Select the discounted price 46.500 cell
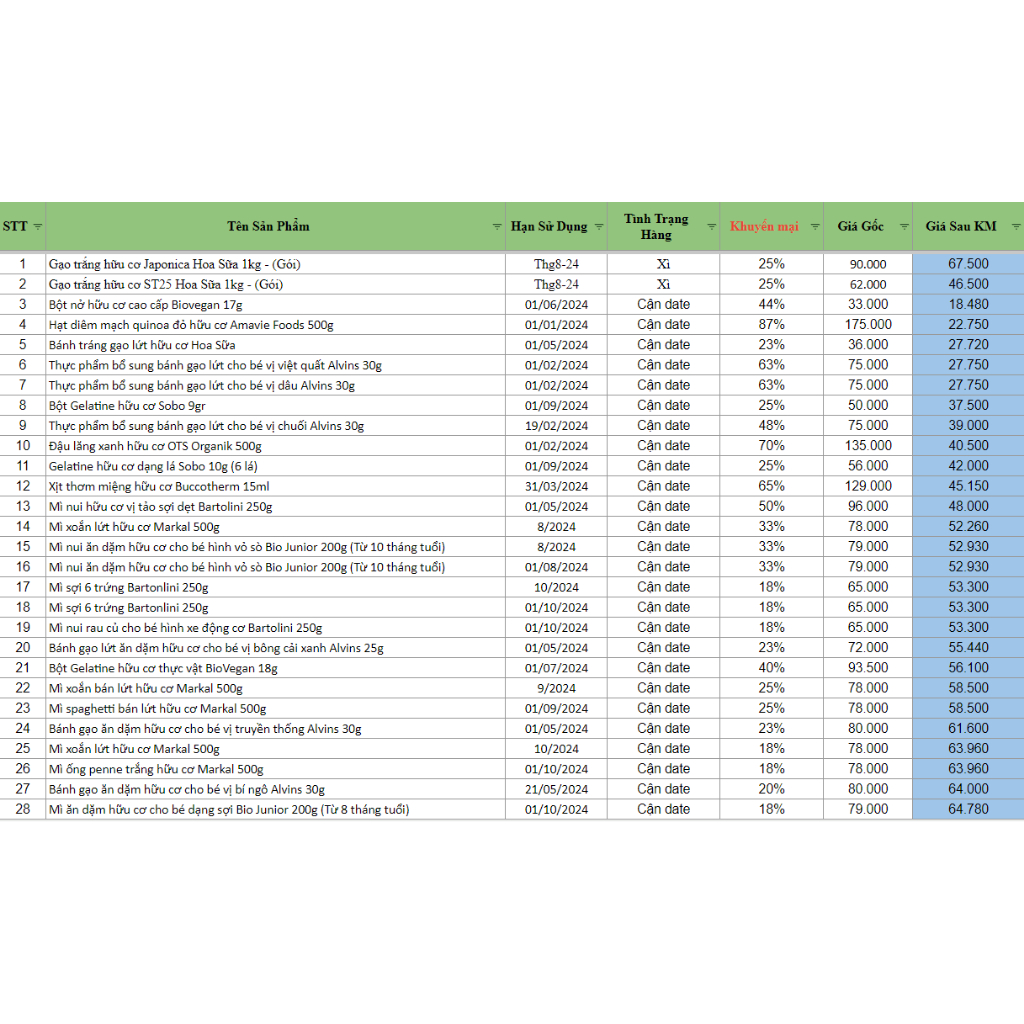The height and width of the screenshot is (1024, 1024). [968, 284]
